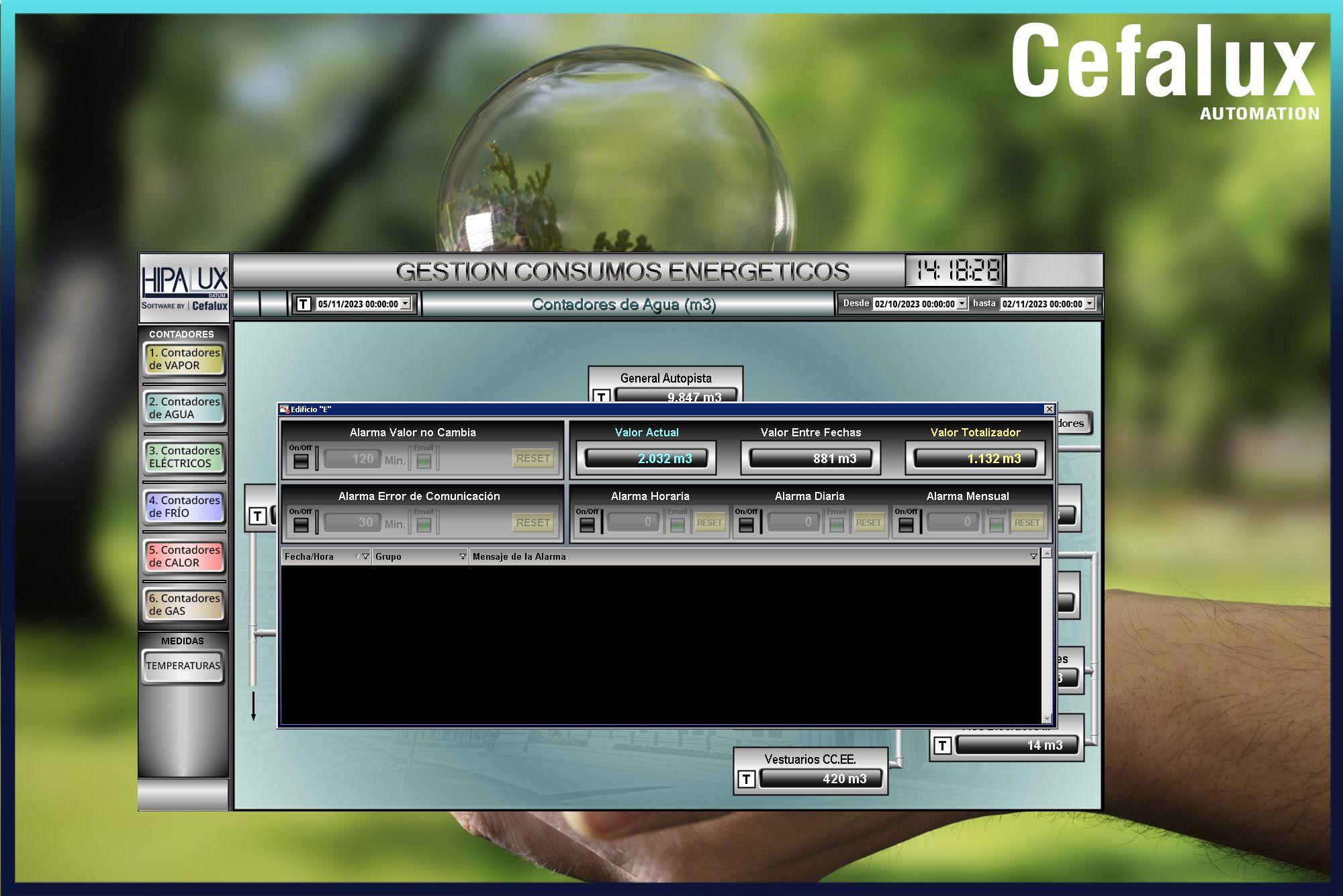Open the Desde date dropdown arrow
Image resolution: width=1343 pixels, height=896 pixels.
pos(962,304)
